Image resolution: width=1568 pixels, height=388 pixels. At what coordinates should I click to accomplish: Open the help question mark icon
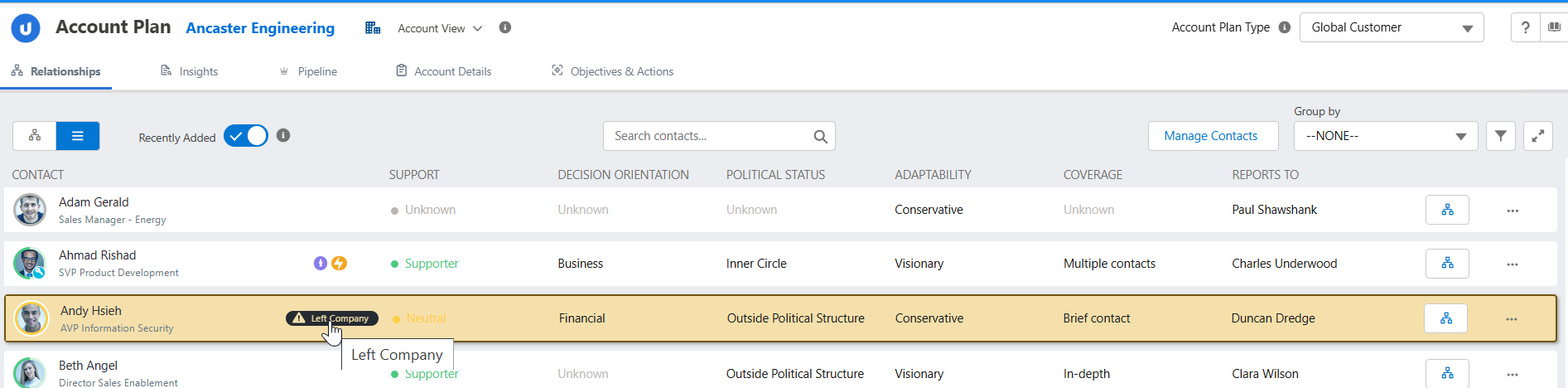pyautogui.click(x=1526, y=27)
